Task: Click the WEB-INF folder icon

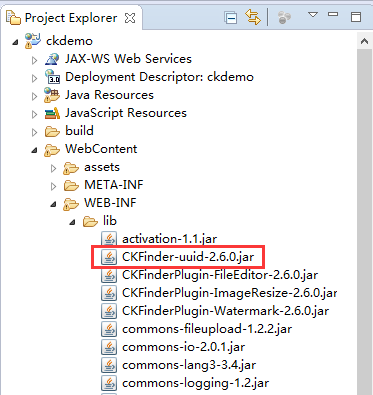Action: (71, 204)
